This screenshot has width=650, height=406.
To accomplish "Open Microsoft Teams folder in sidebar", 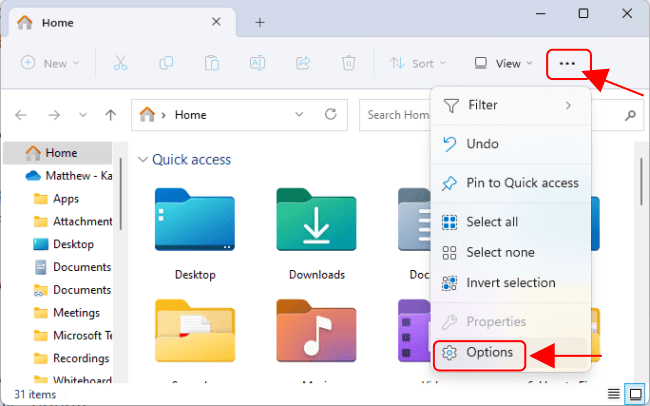I will 73,335.
